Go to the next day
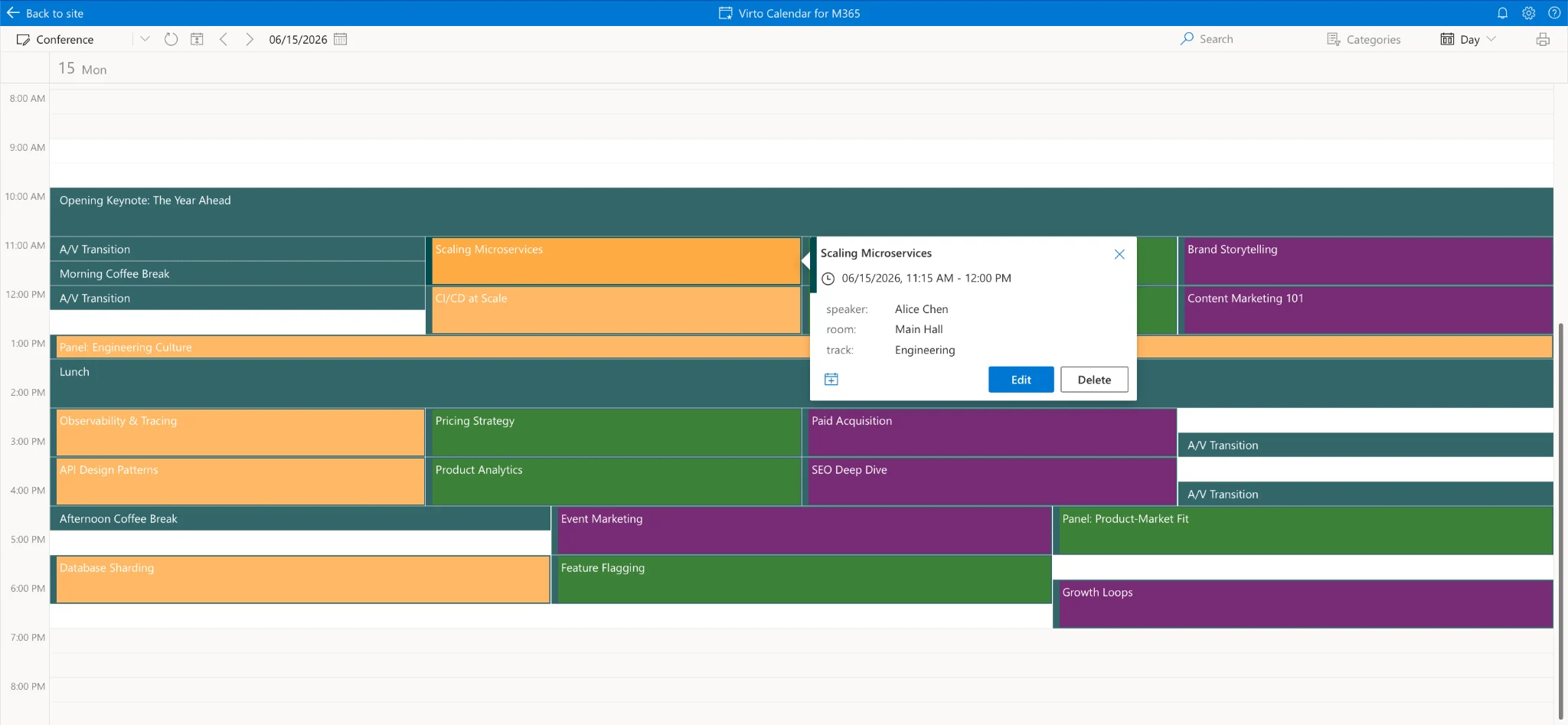Image resolution: width=1568 pixels, height=725 pixels. pos(249,39)
